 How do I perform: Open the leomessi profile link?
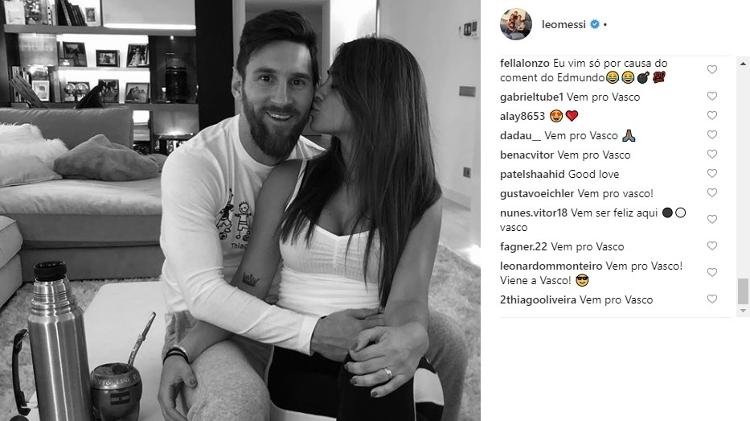[563, 24]
